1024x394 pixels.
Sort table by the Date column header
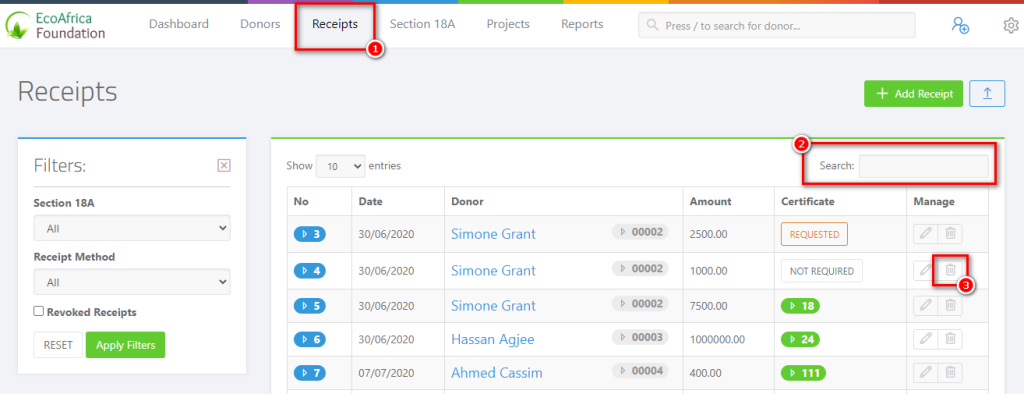tap(398, 201)
